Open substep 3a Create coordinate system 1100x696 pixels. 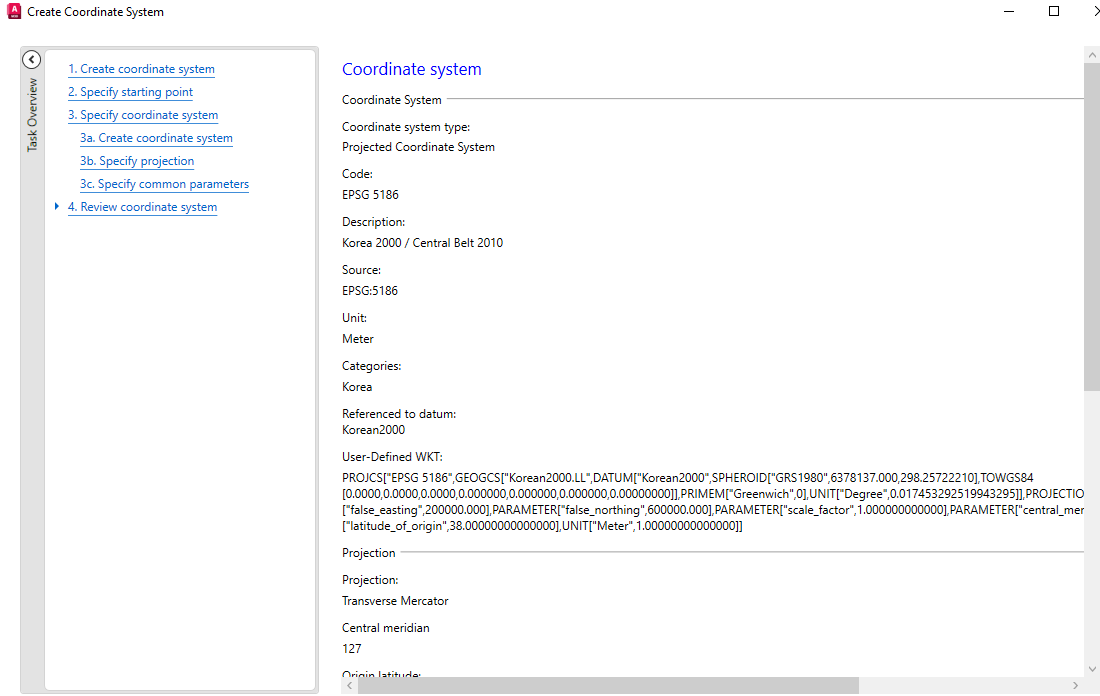point(156,138)
